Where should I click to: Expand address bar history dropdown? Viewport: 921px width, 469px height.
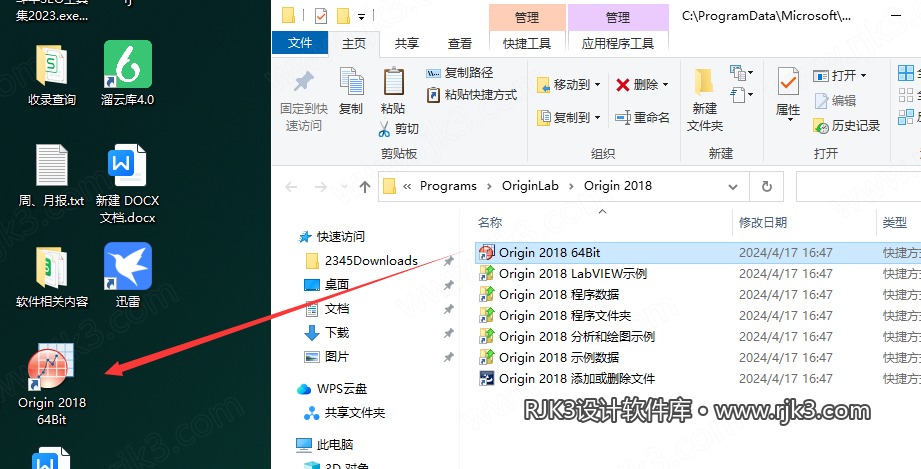[733, 187]
